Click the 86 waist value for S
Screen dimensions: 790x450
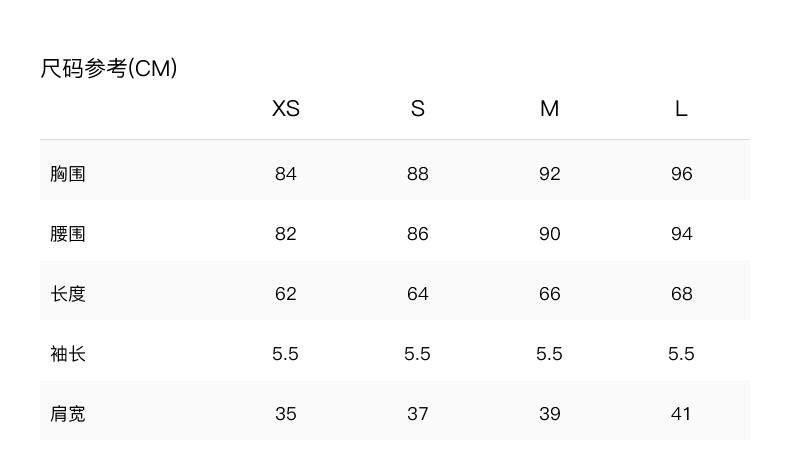pyautogui.click(x=418, y=234)
